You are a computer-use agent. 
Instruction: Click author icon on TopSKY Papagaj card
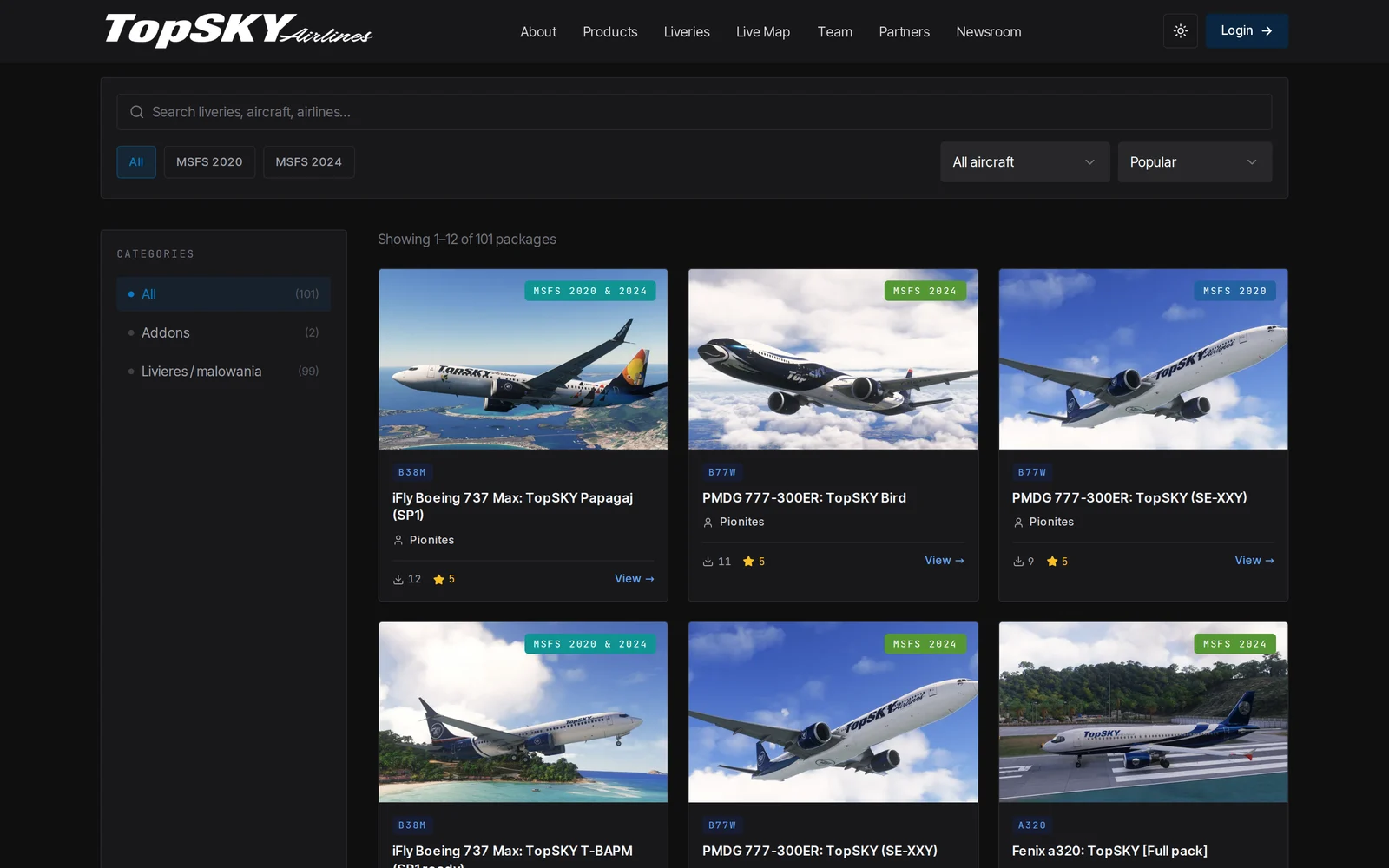pyautogui.click(x=398, y=540)
